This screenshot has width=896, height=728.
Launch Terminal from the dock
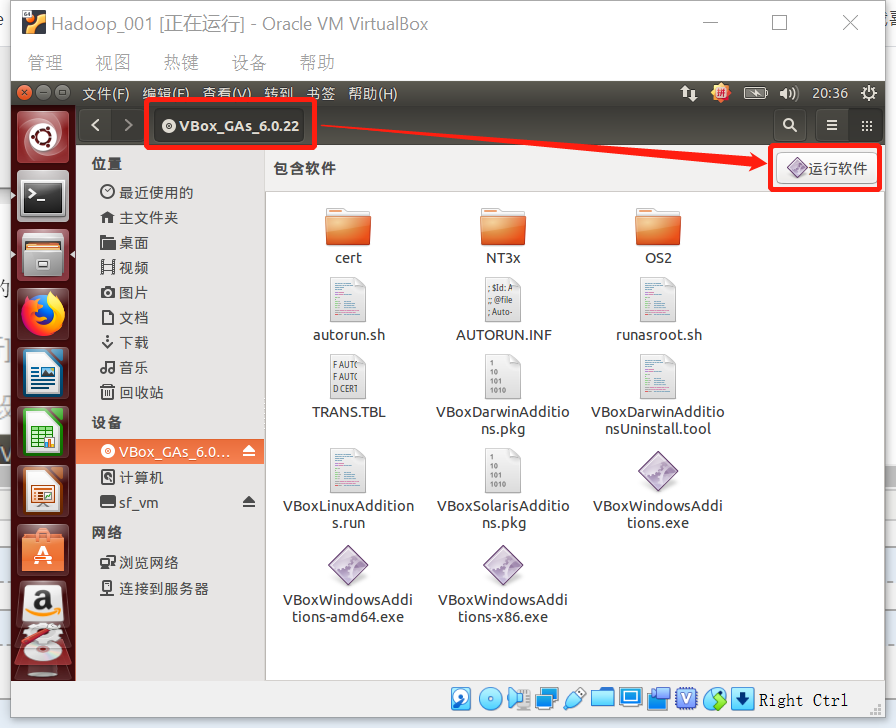(x=43, y=196)
